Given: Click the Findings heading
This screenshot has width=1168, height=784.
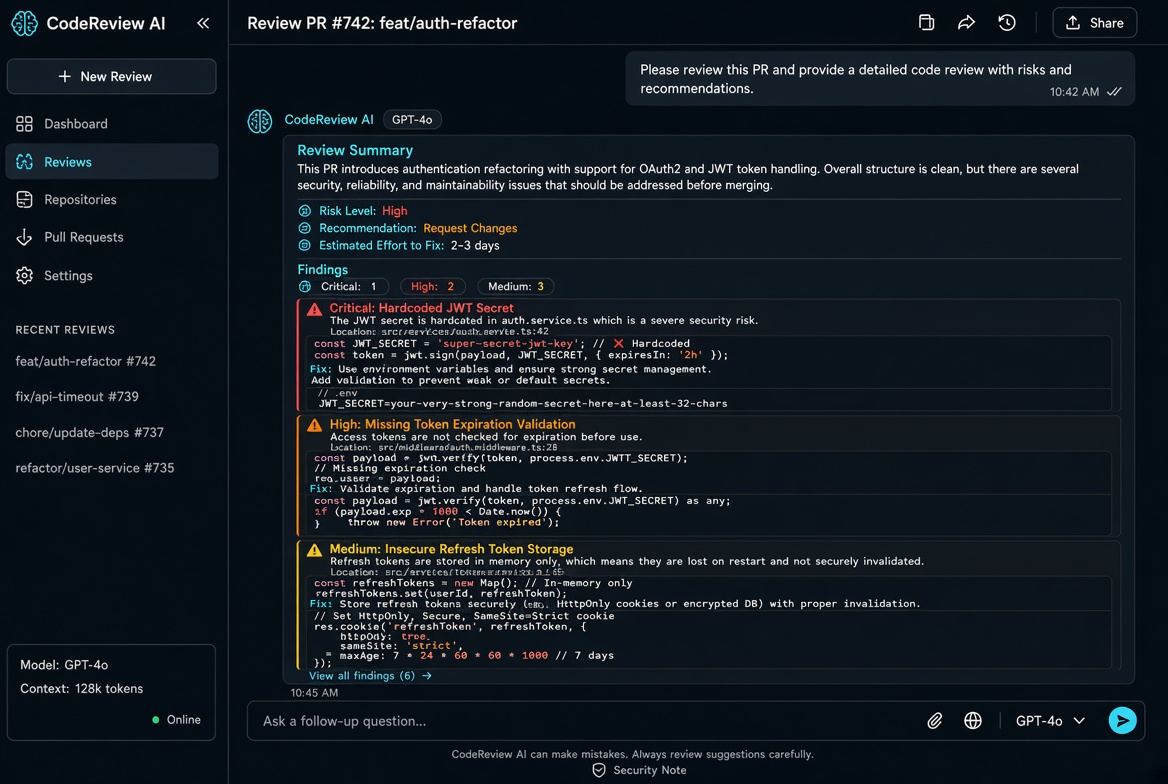Looking at the screenshot, I should [323, 270].
